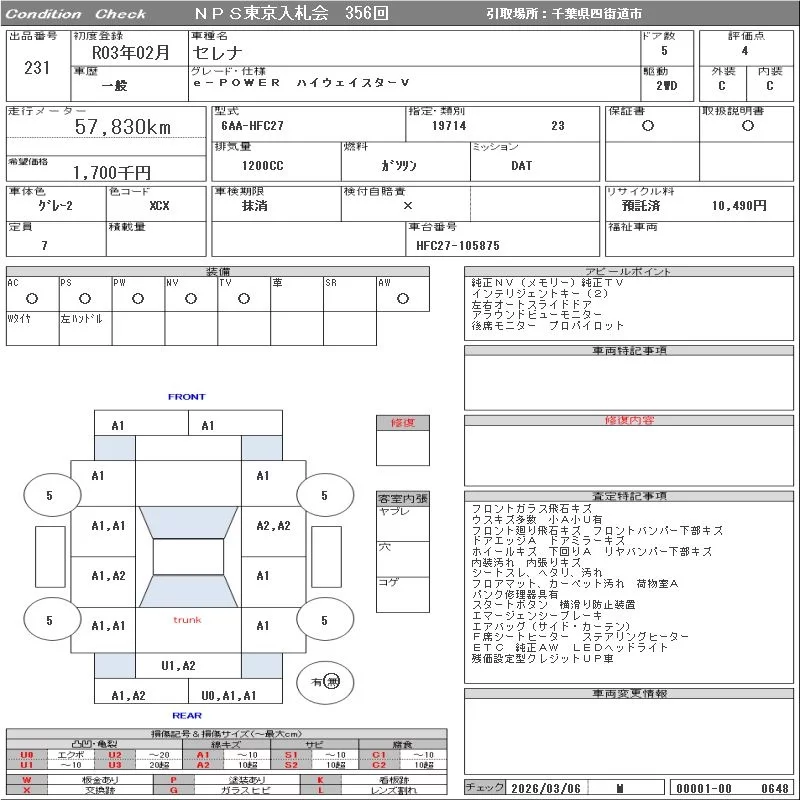
Task: Select inspection note フロントガラス飛石キズ
Action: pos(532,509)
